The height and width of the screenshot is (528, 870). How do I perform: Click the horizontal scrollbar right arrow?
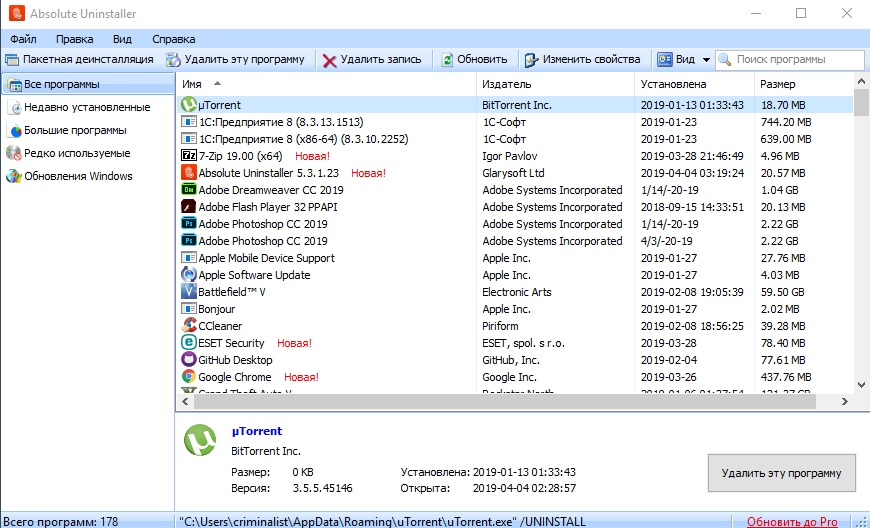[844, 402]
